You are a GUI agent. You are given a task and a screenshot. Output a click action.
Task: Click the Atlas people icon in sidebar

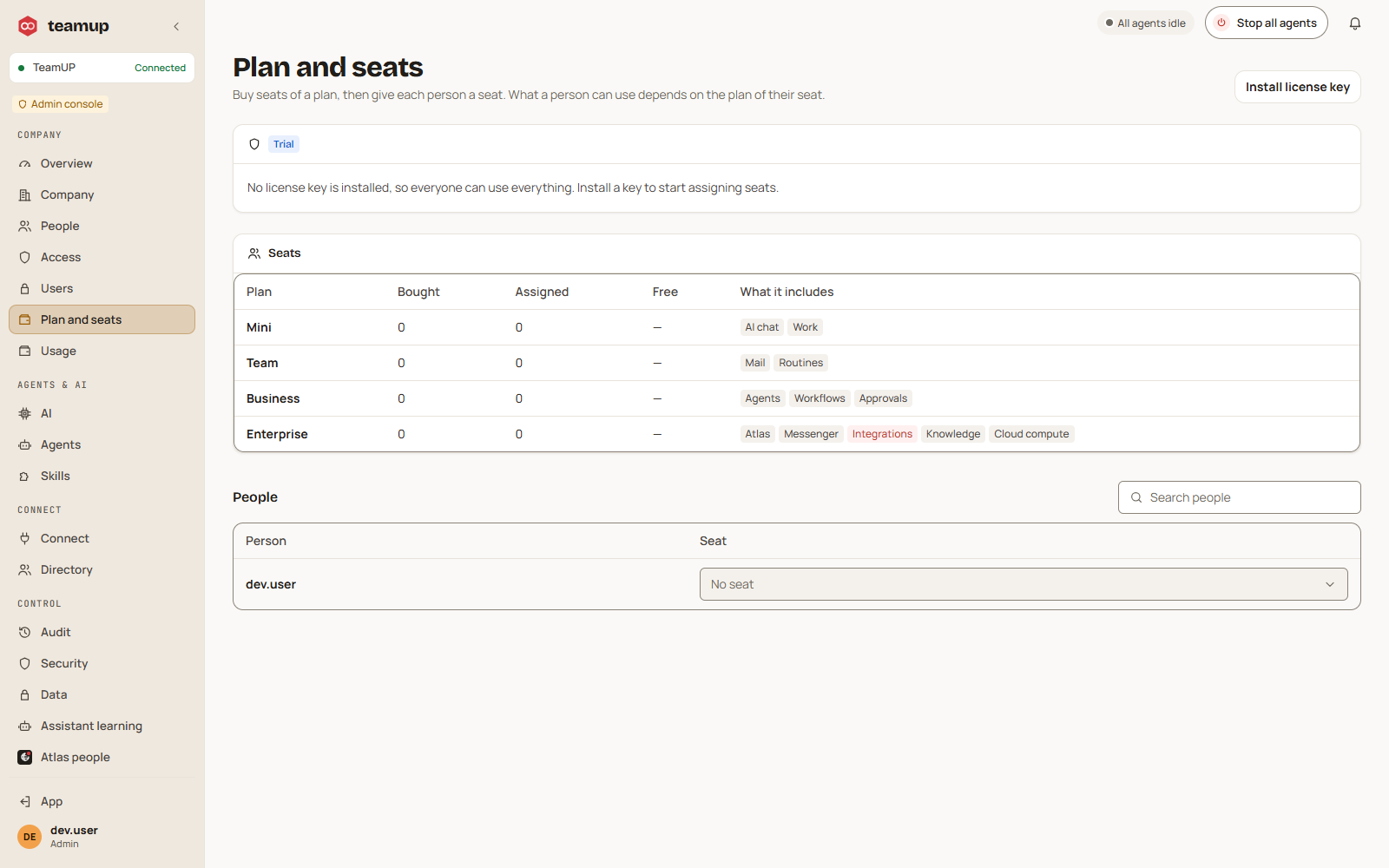[x=25, y=758]
